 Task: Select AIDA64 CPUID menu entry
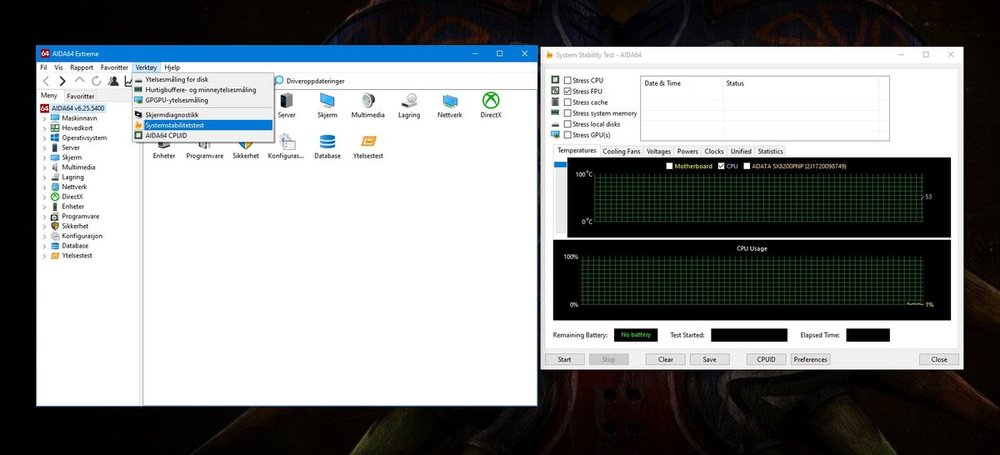pos(203,135)
